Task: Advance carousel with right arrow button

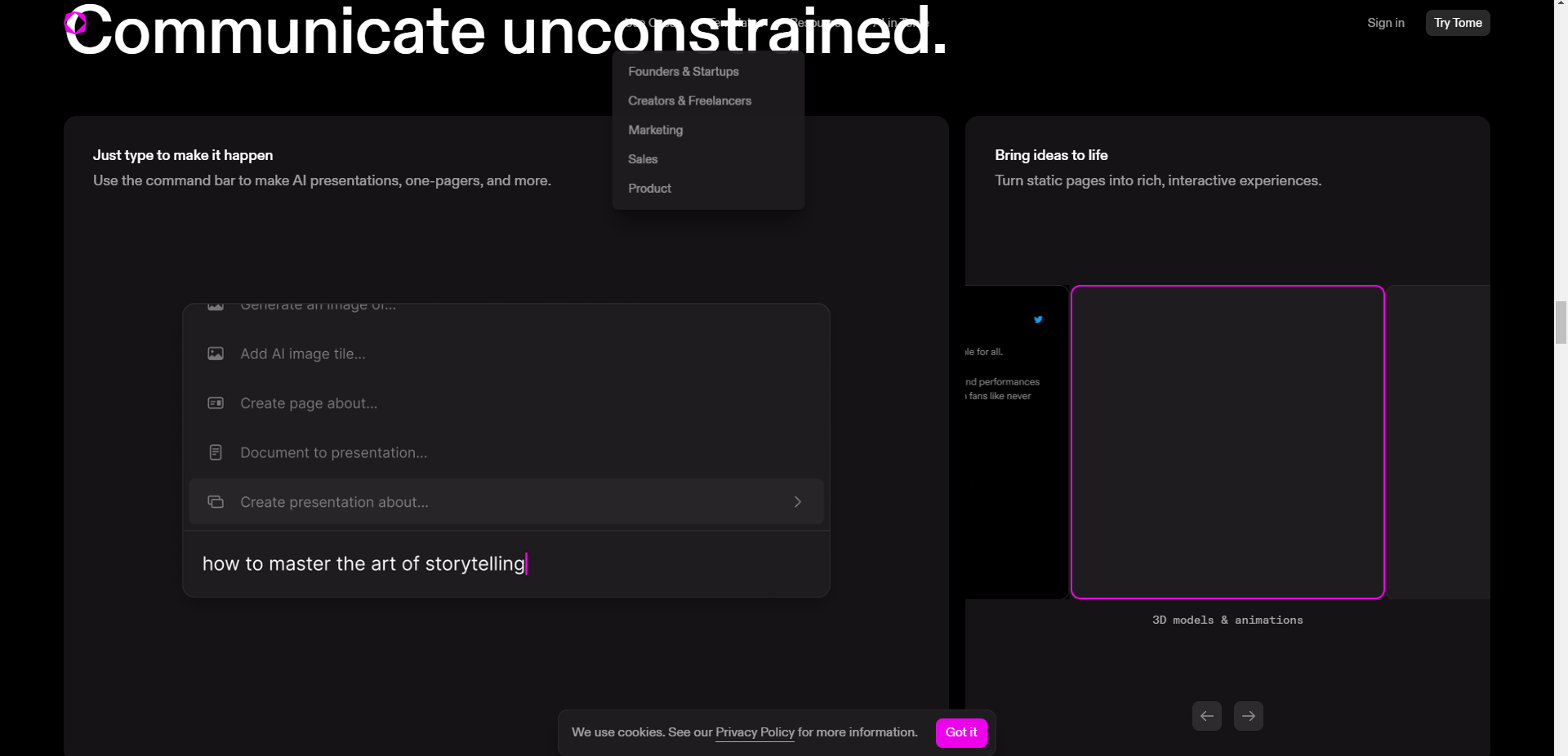Action: pyautogui.click(x=1248, y=716)
